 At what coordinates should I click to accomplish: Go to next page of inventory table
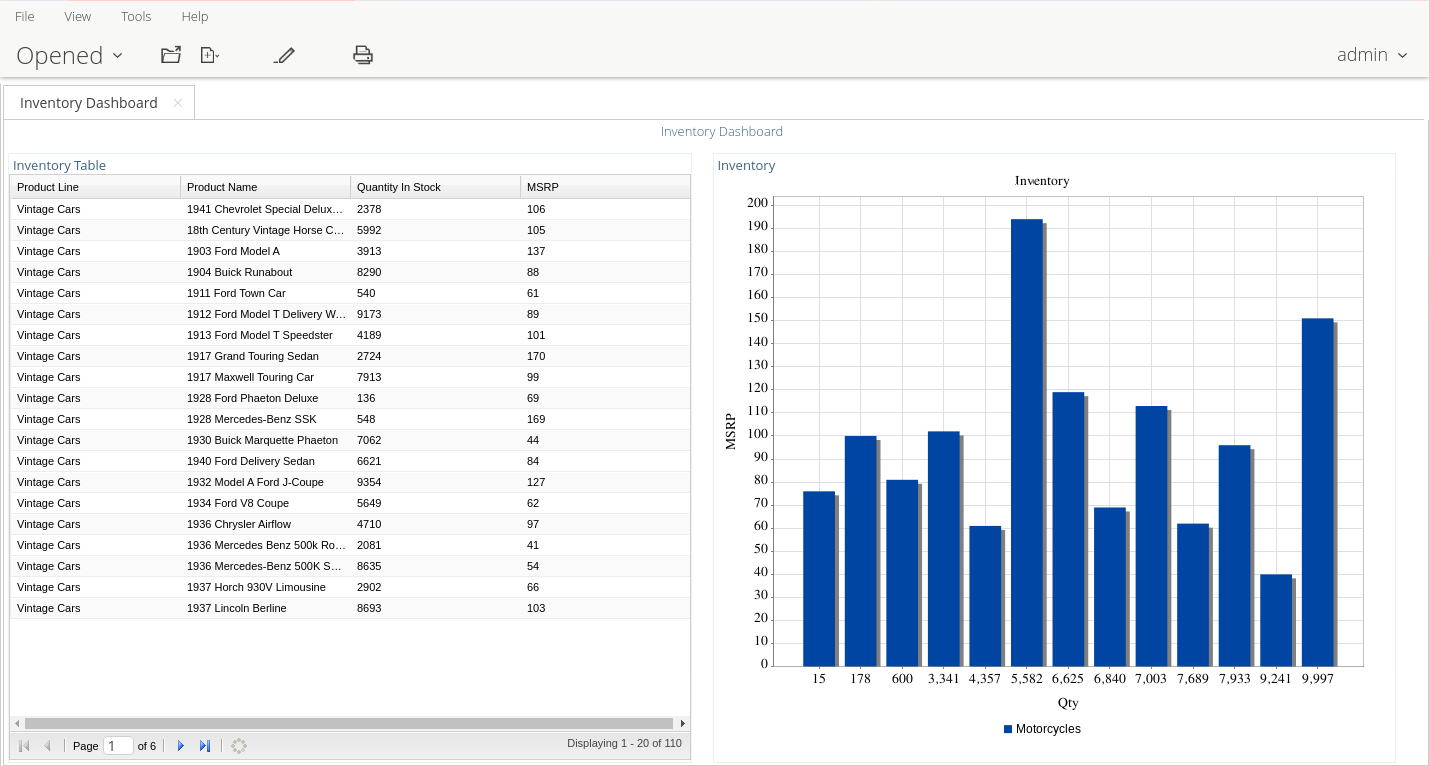[181, 746]
